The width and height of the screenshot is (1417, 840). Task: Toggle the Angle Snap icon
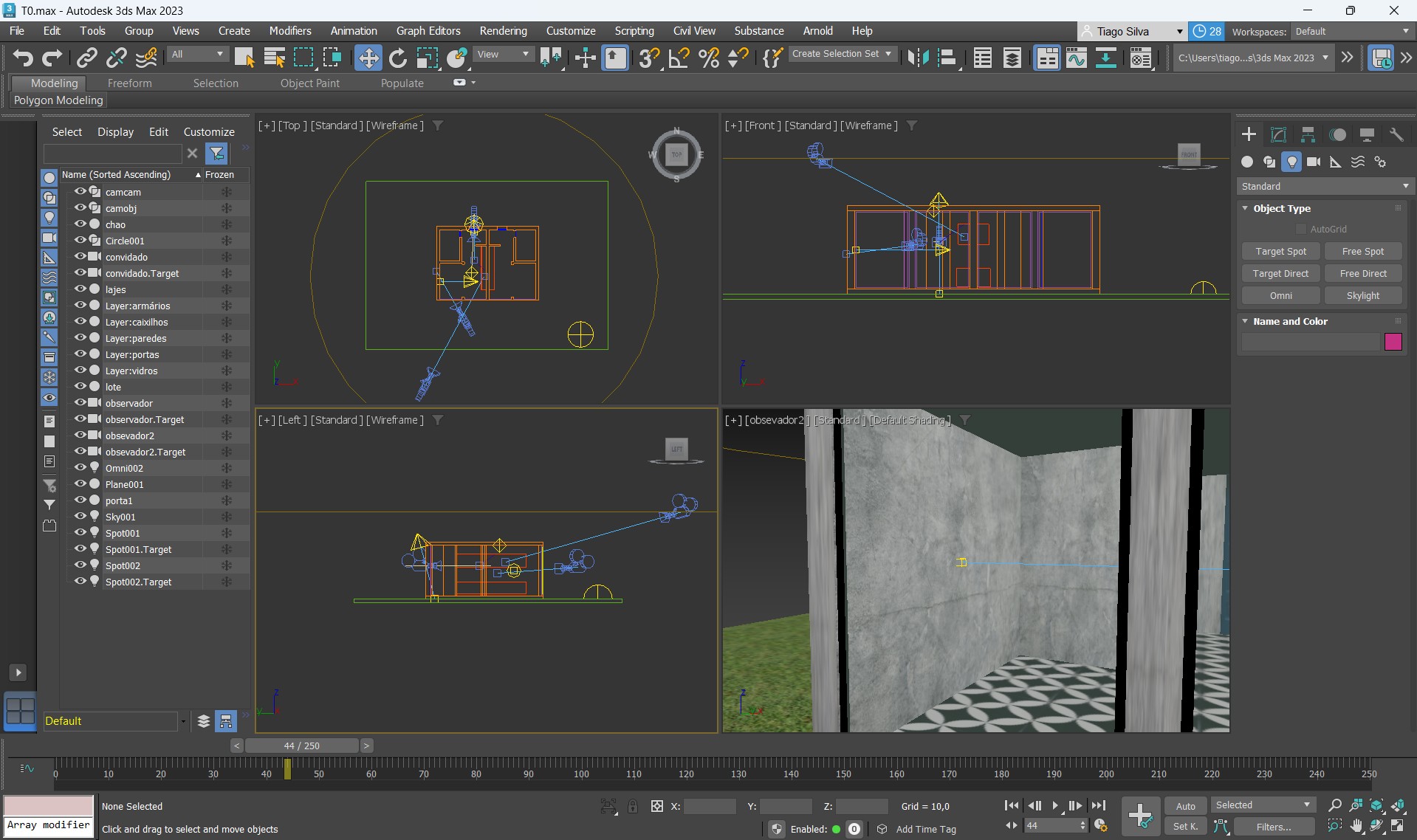pyautogui.click(x=678, y=58)
